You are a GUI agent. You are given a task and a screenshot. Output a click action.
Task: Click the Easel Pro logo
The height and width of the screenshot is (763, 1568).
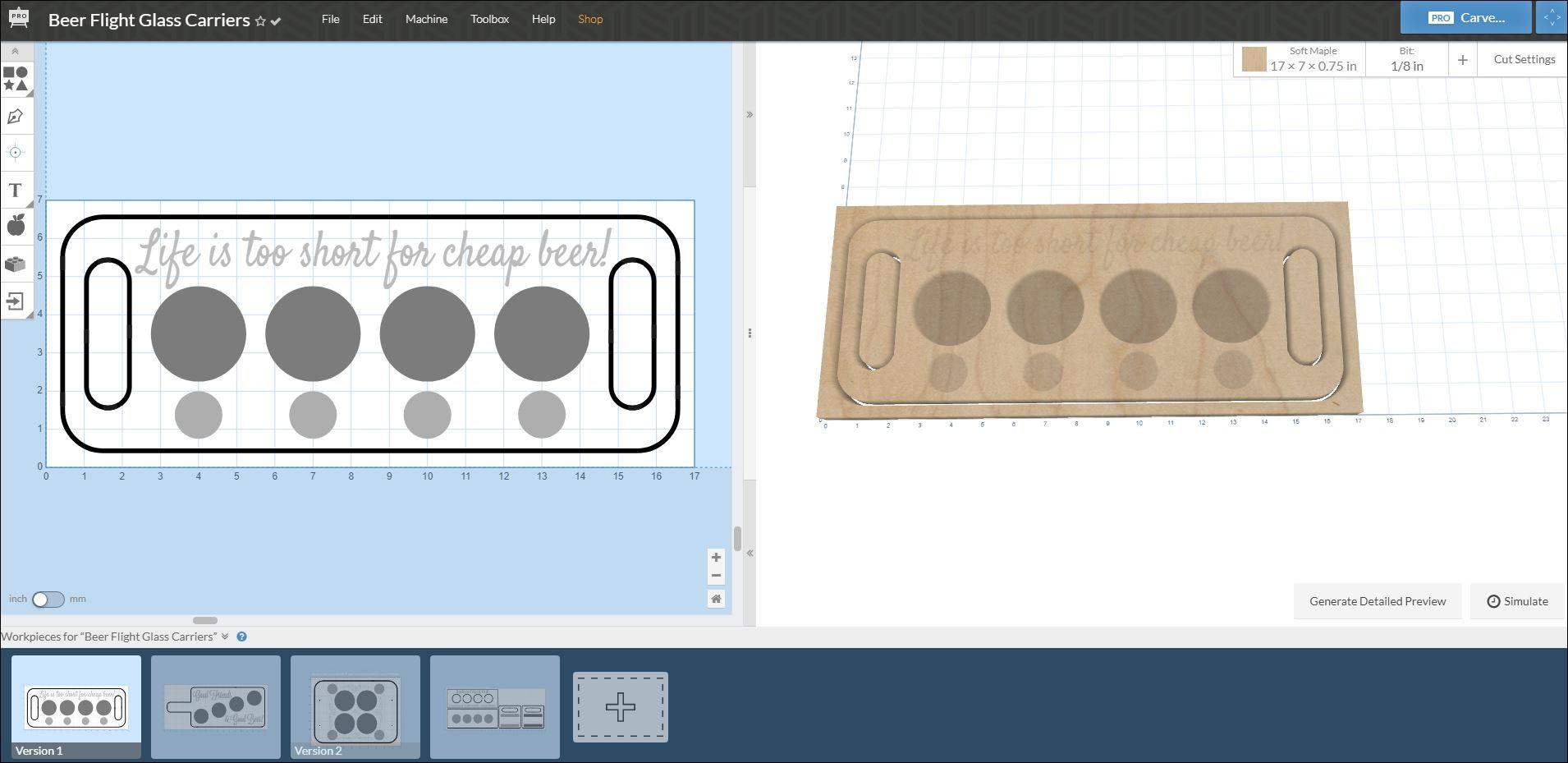pos(18,19)
